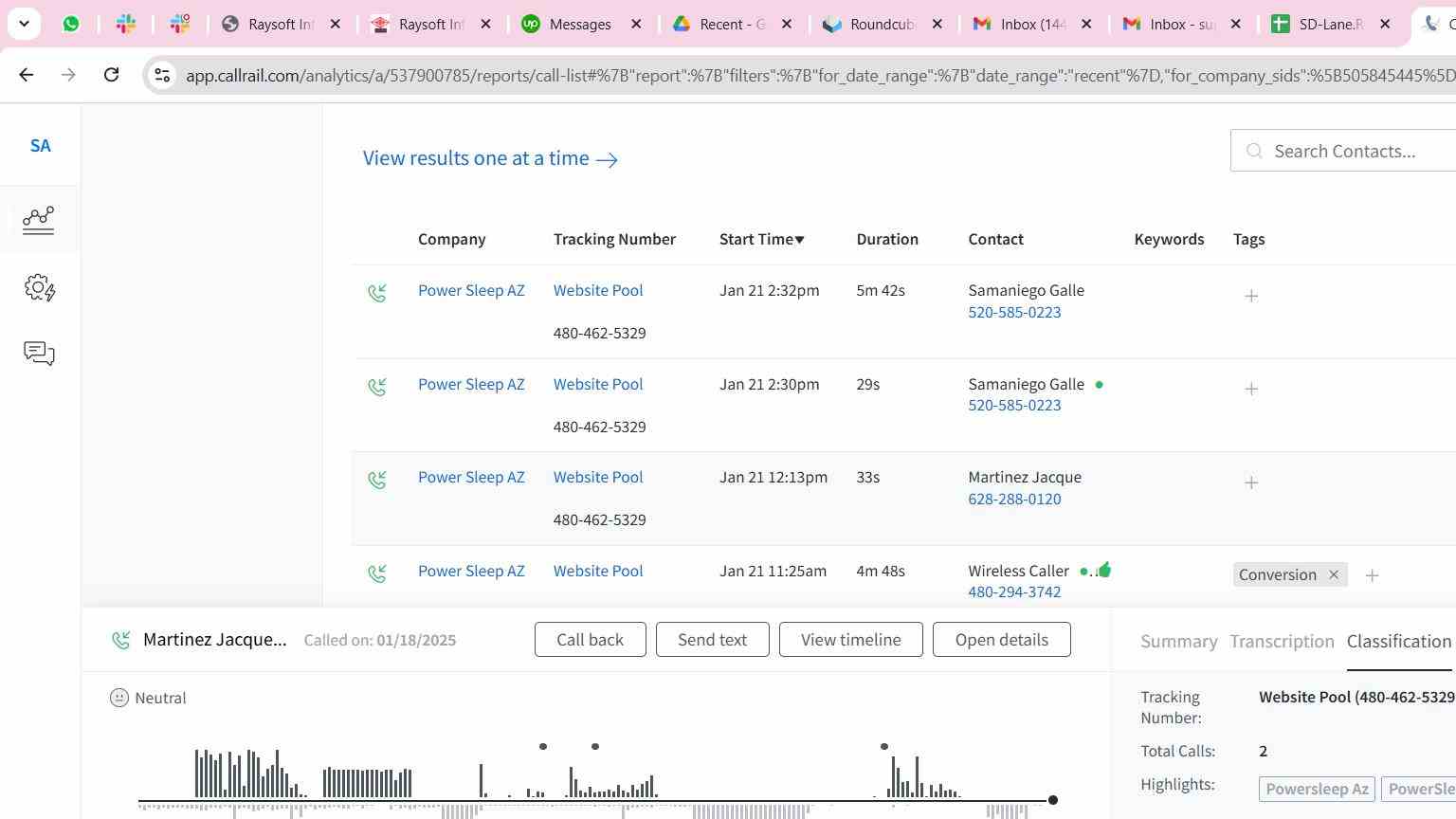Click thumbs-up lead icon on Wireless Caller
This screenshot has height=819, width=1456.
(x=1104, y=570)
